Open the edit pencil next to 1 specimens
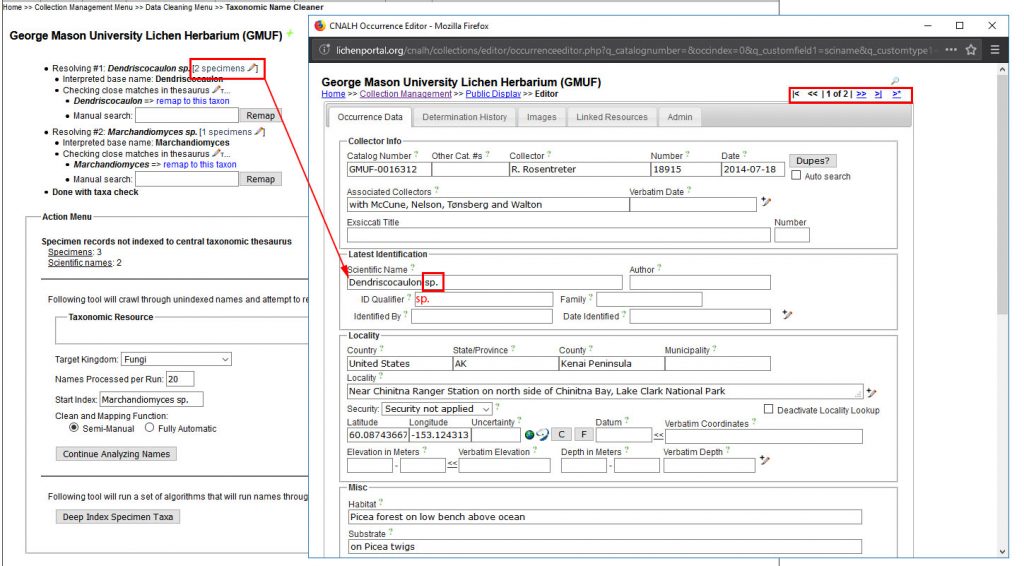The image size is (1024, 566). (x=259, y=131)
